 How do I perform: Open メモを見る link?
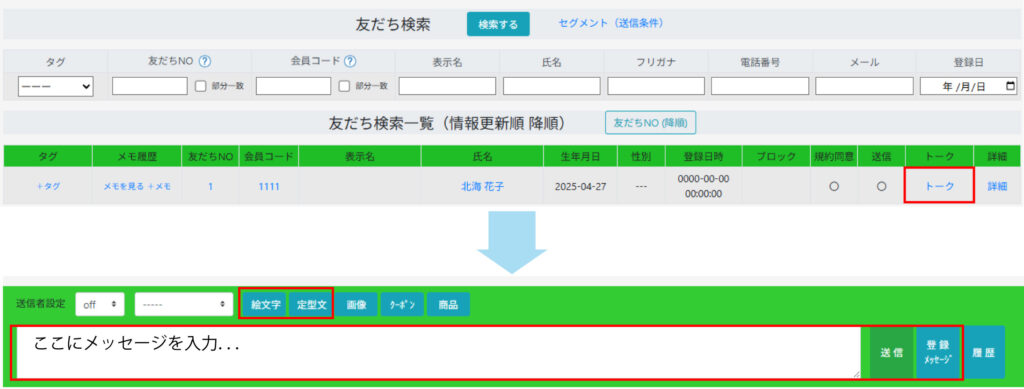(123, 186)
